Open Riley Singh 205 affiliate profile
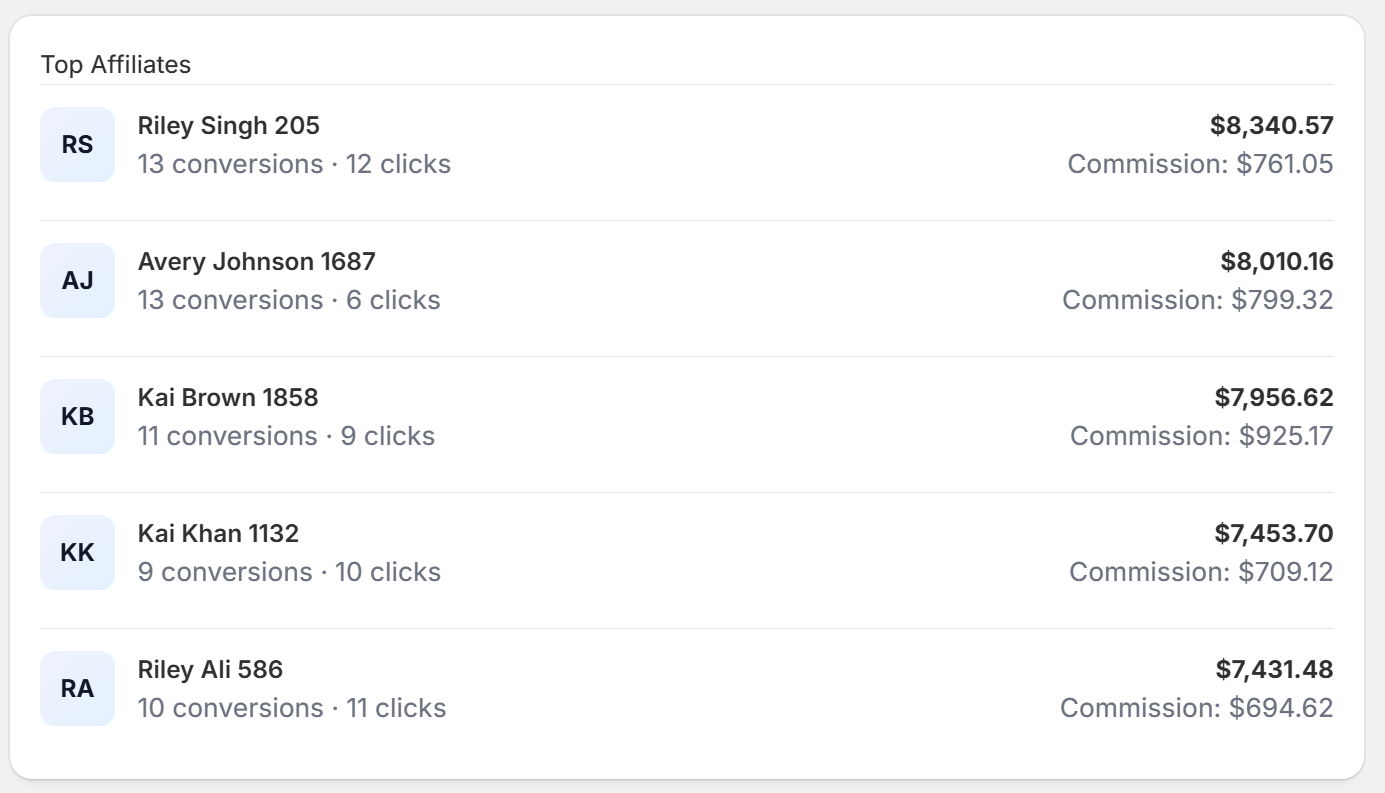The image size is (1385, 793). [228, 125]
